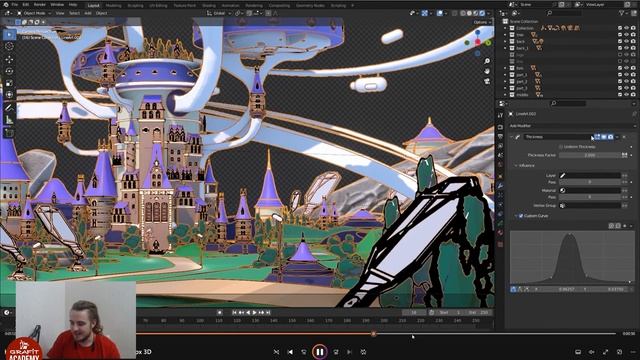Open the File menu
640x360 pixels.
[x=15, y=4]
